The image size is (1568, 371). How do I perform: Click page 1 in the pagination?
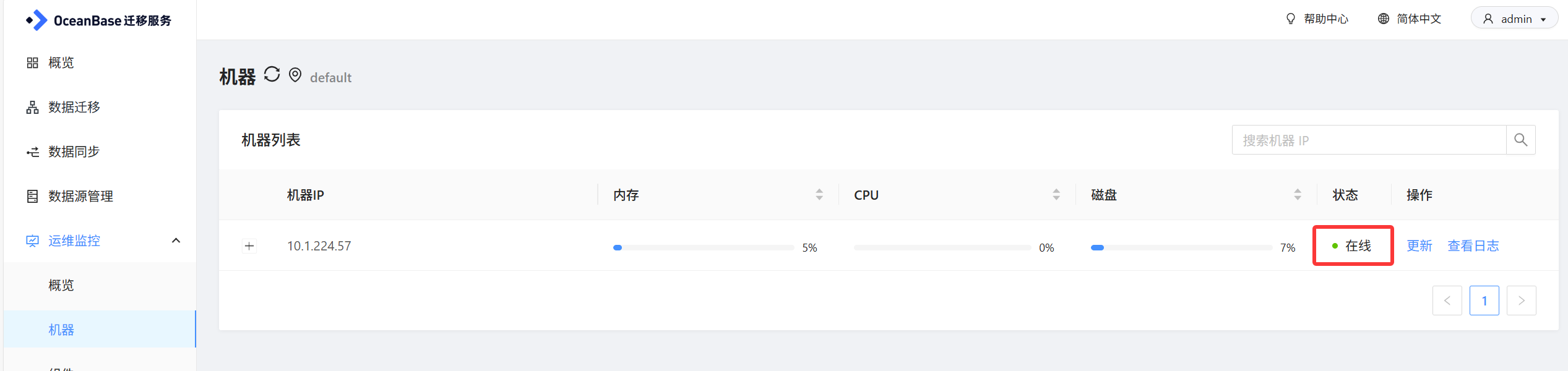[1484, 301]
